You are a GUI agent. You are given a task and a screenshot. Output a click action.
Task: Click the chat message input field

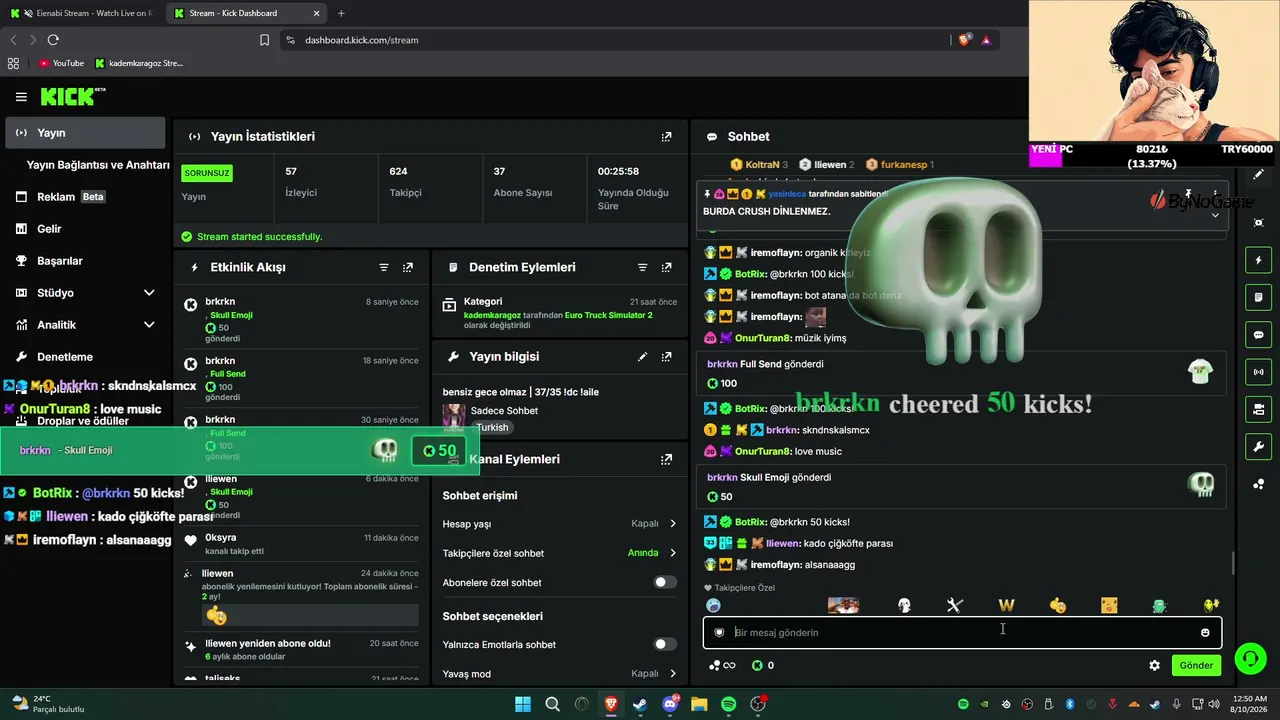pyautogui.click(x=961, y=632)
